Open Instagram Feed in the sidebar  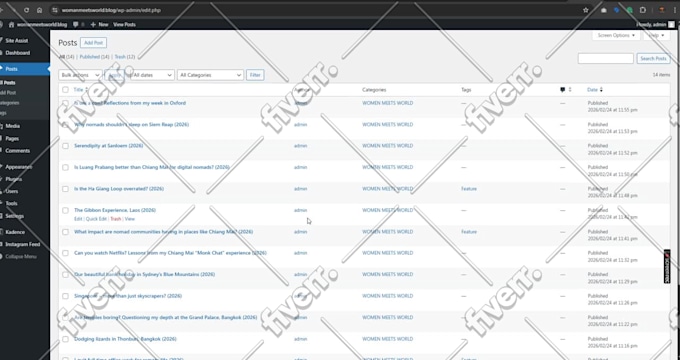point(23,244)
